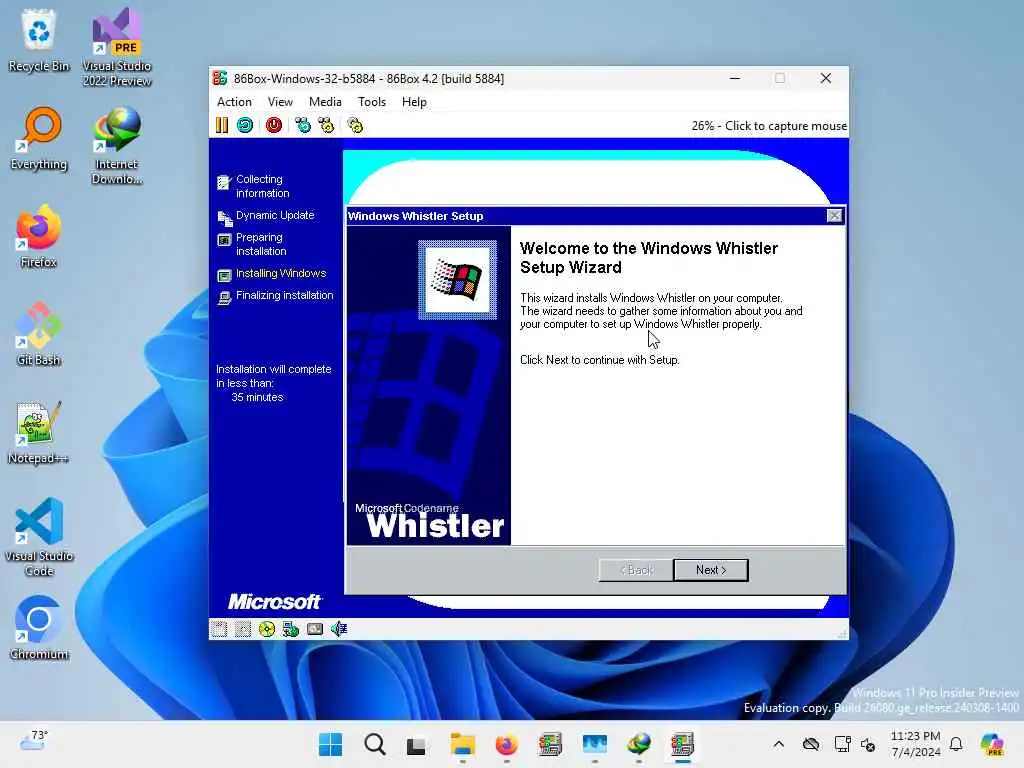The image size is (1024, 768).
Task: Open the Action menu in 86Box
Action: pyautogui.click(x=234, y=102)
